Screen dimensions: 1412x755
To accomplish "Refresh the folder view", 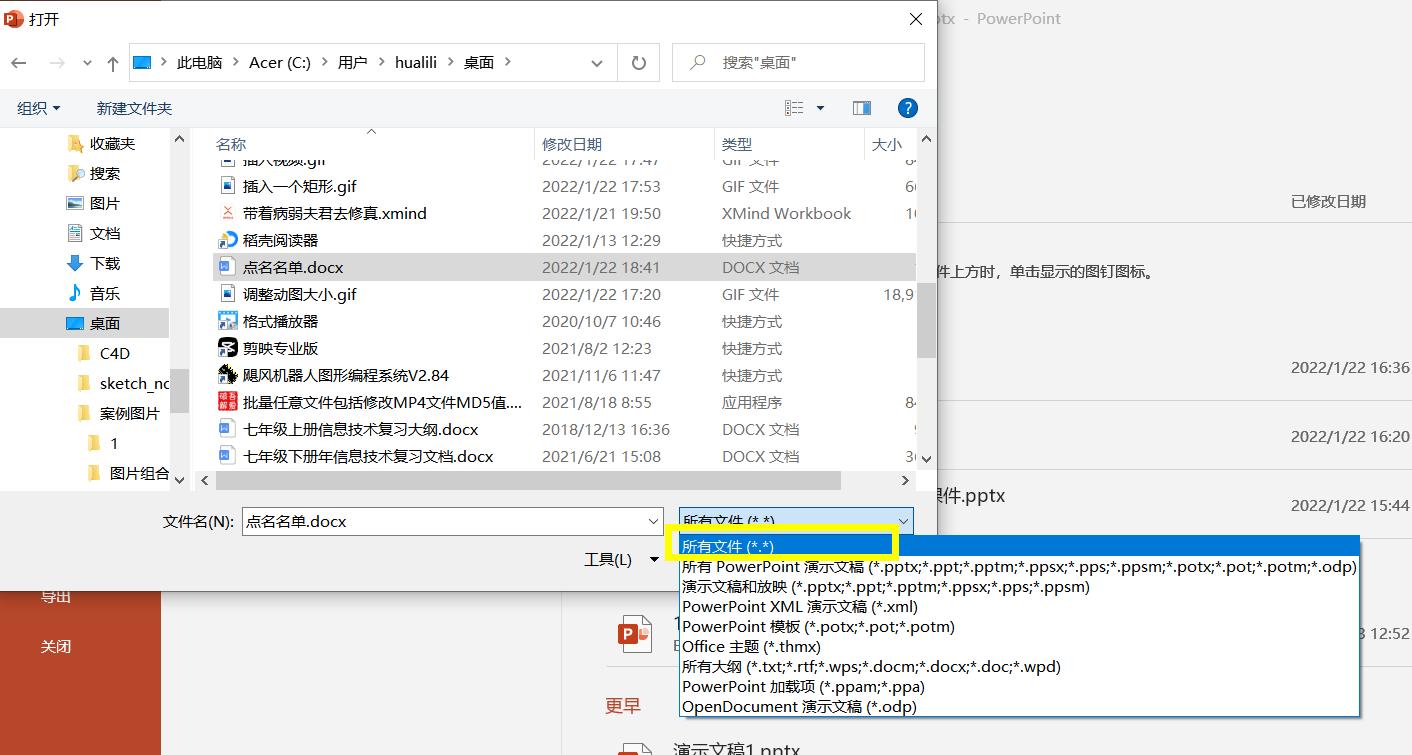I will (x=639, y=62).
